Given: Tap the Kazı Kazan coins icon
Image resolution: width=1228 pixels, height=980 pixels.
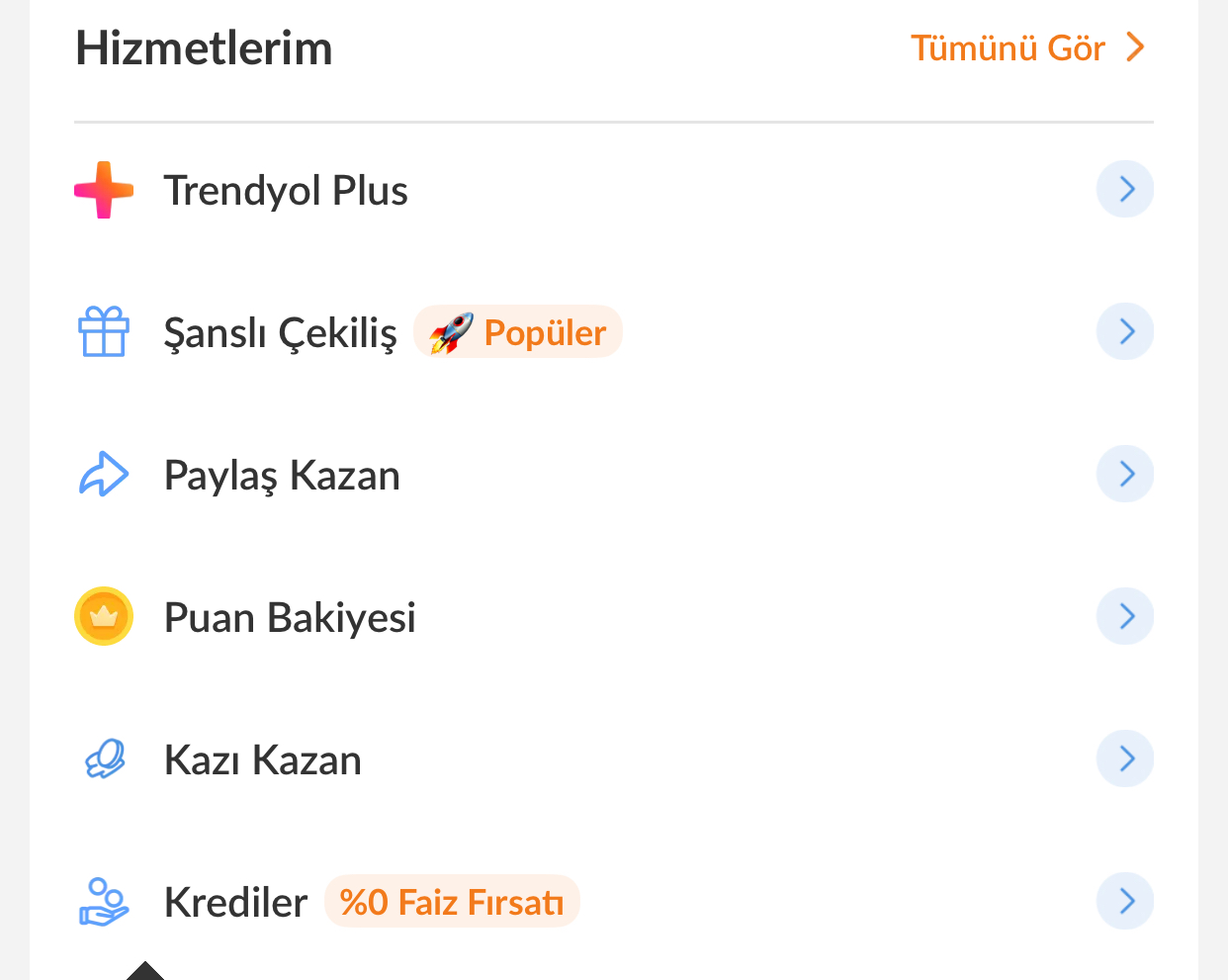Looking at the screenshot, I should [x=105, y=759].
